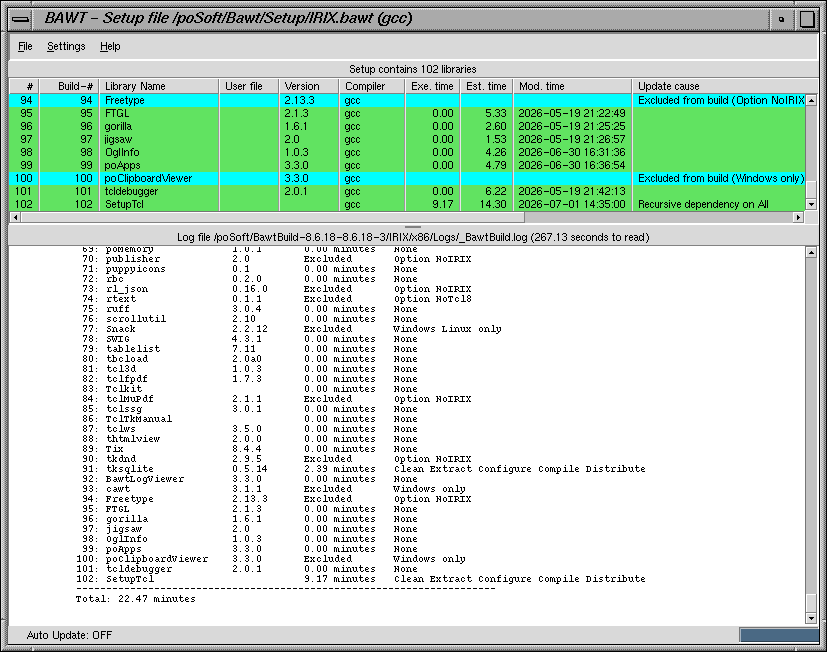Screen dimensions: 827x652
Task: Click the SetupTcl 9.17 minutes log line
Action: click(361, 579)
